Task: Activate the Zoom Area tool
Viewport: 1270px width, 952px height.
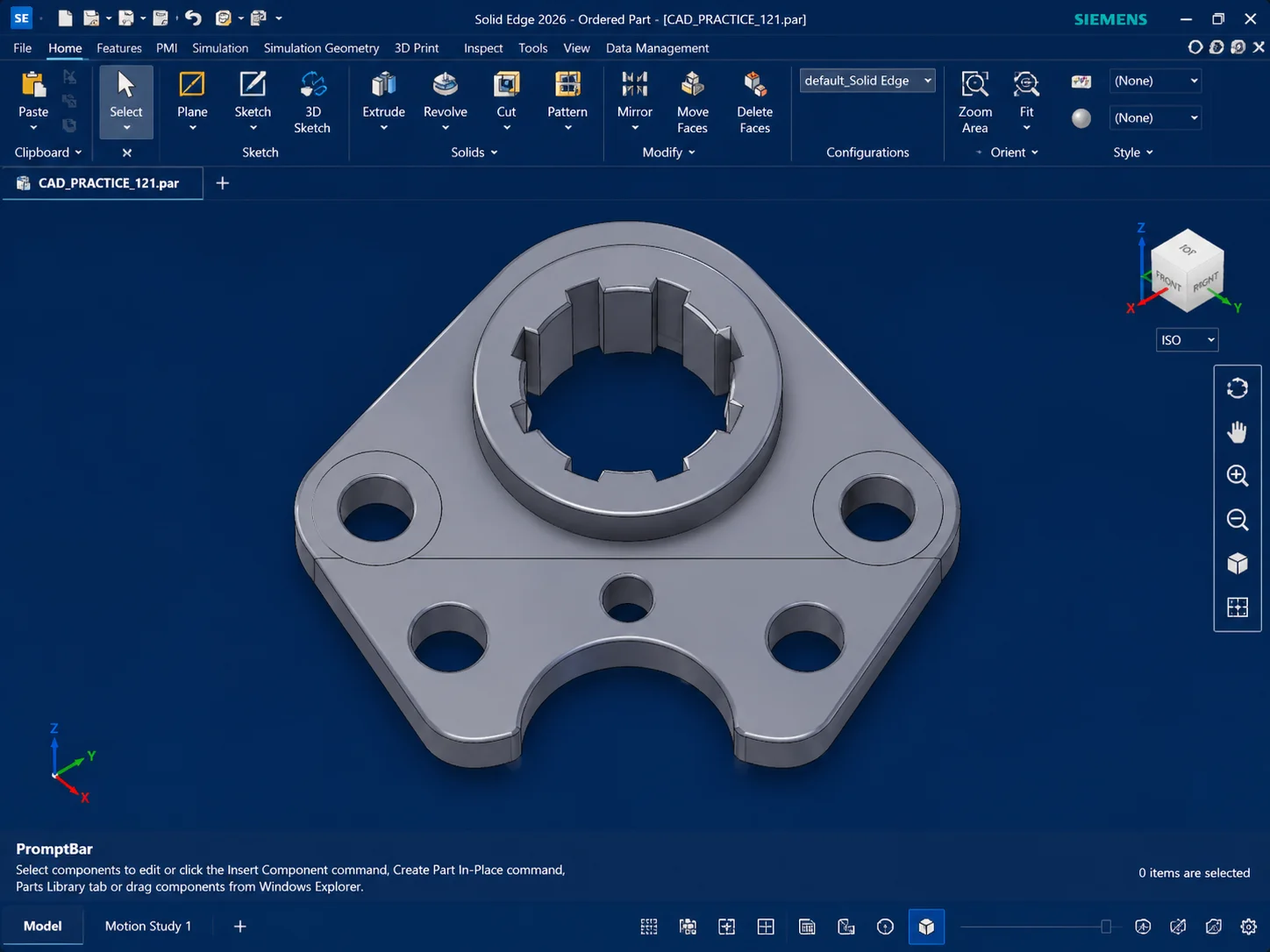Action: point(974,84)
